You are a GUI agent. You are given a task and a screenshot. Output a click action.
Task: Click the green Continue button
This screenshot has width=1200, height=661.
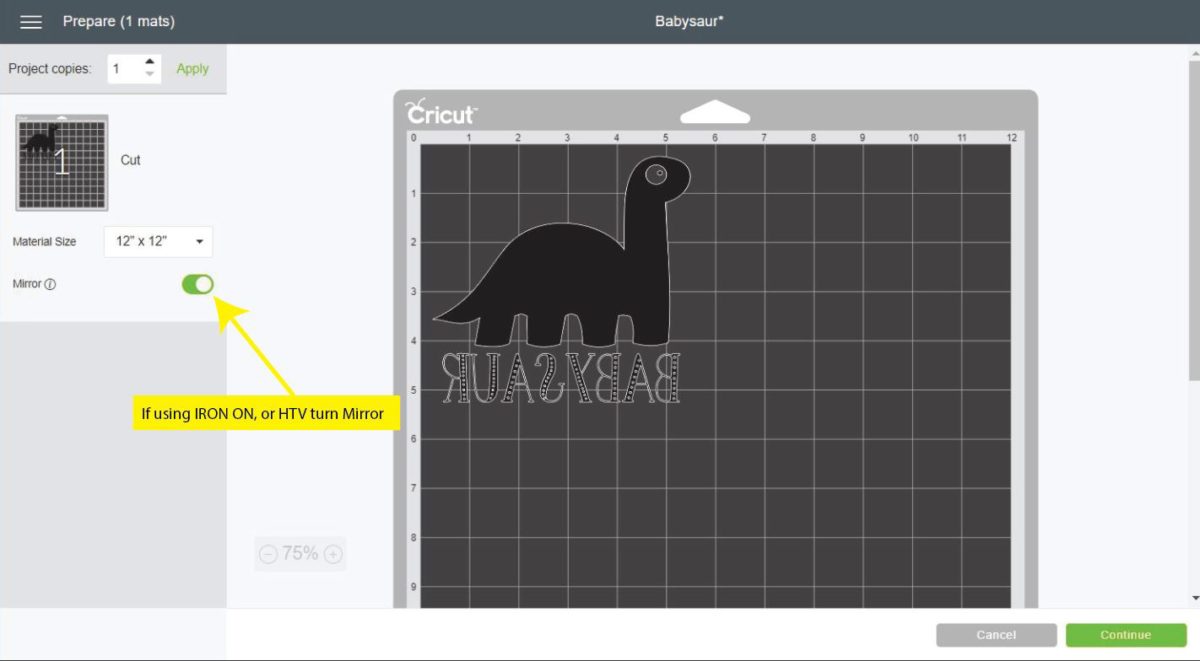tap(1125, 635)
